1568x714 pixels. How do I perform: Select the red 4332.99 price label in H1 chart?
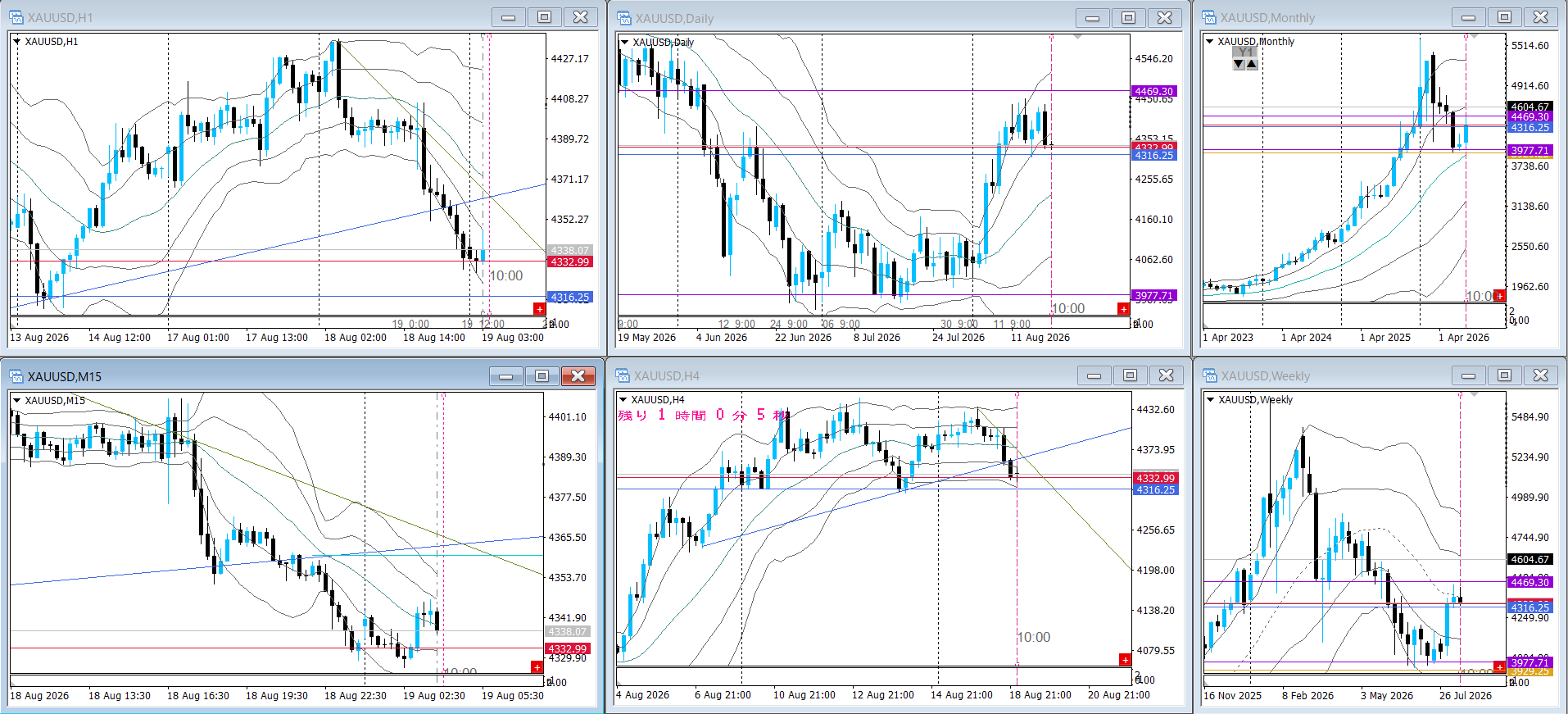click(x=569, y=262)
